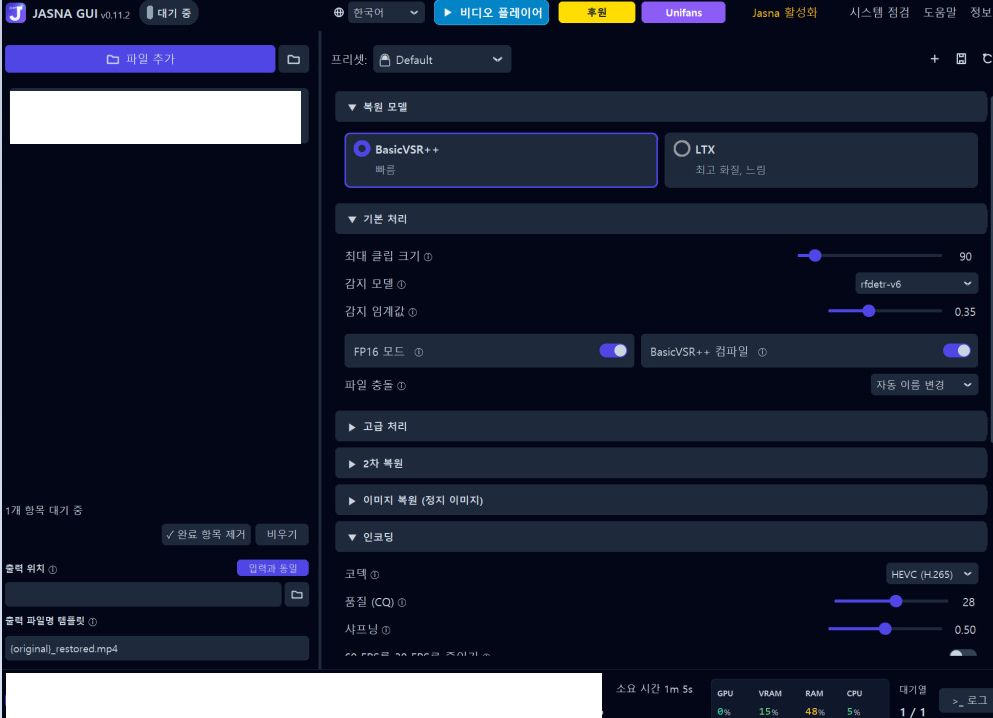Open the 한국어 language dropdown

(x=386, y=13)
